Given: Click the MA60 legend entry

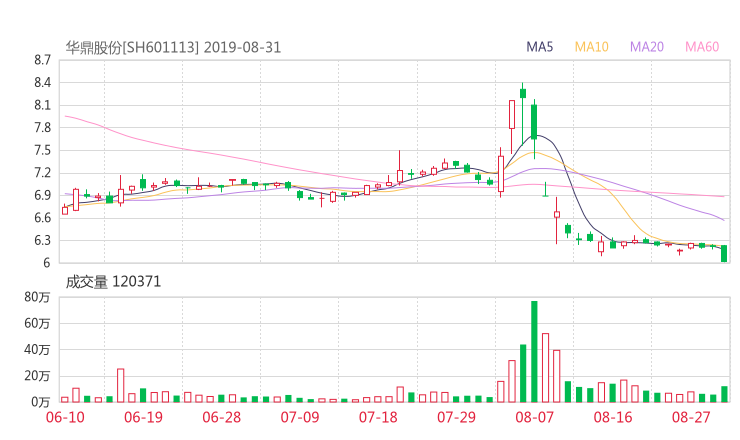Looking at the screenshot, I should (x=702, y=47).
